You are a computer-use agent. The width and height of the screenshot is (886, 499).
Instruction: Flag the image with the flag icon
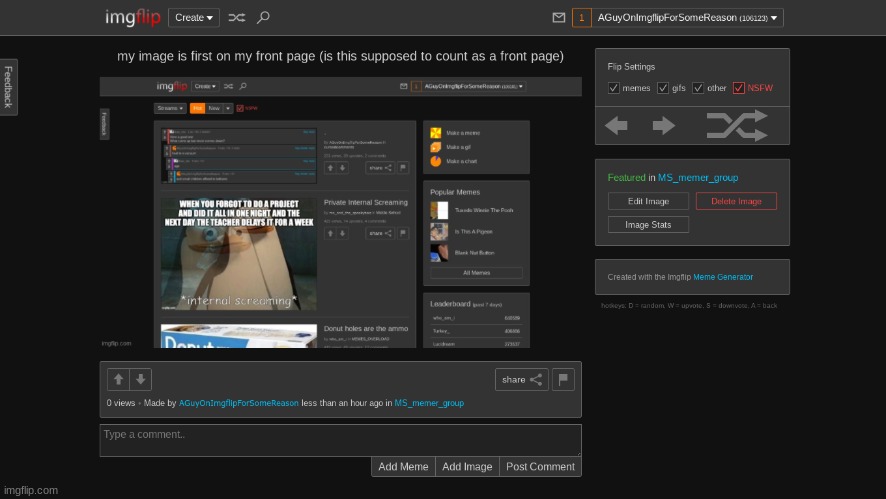(x=563, y=380)
